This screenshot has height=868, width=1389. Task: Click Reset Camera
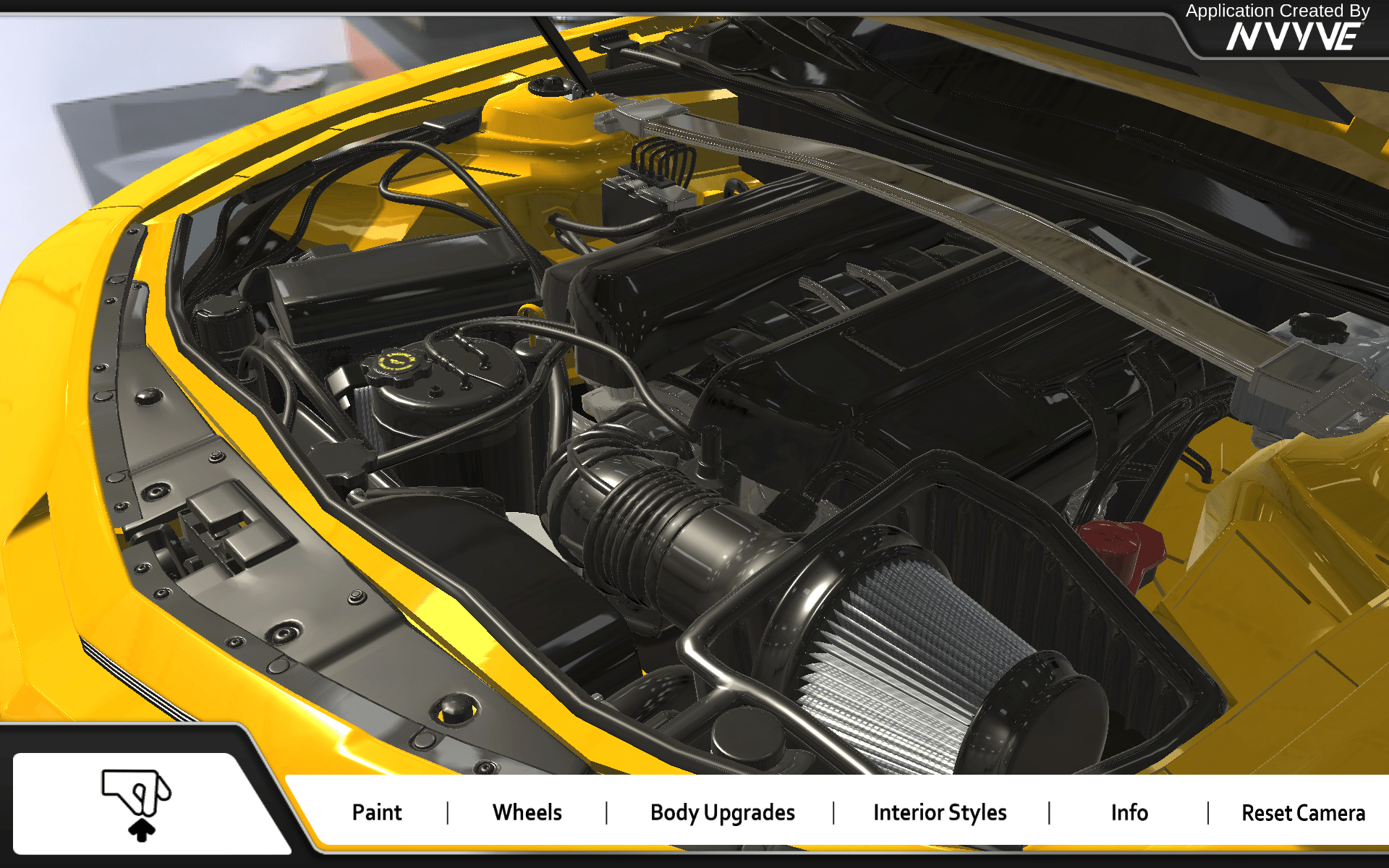click(1303, 812)
